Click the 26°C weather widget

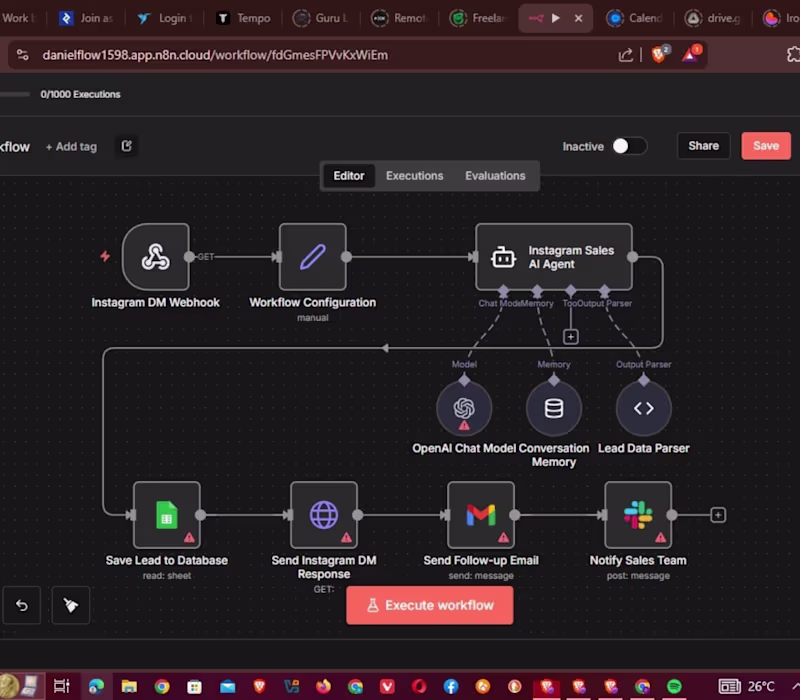tap(747, 686)
